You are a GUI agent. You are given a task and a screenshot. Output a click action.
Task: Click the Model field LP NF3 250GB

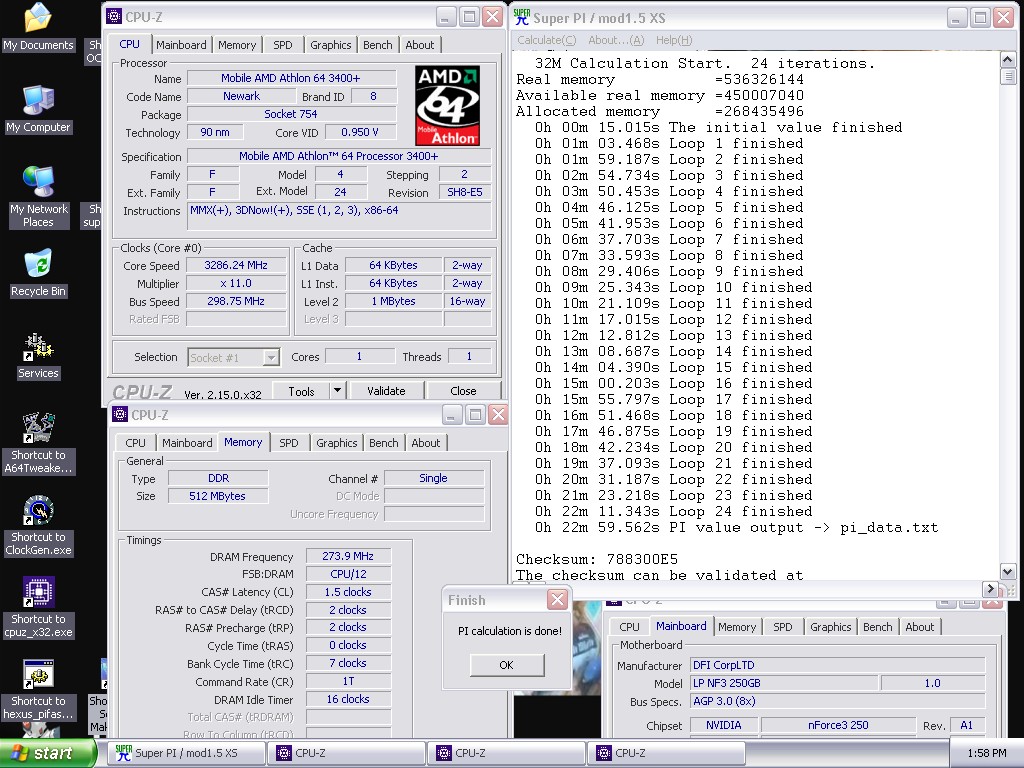tap(784, 683)
